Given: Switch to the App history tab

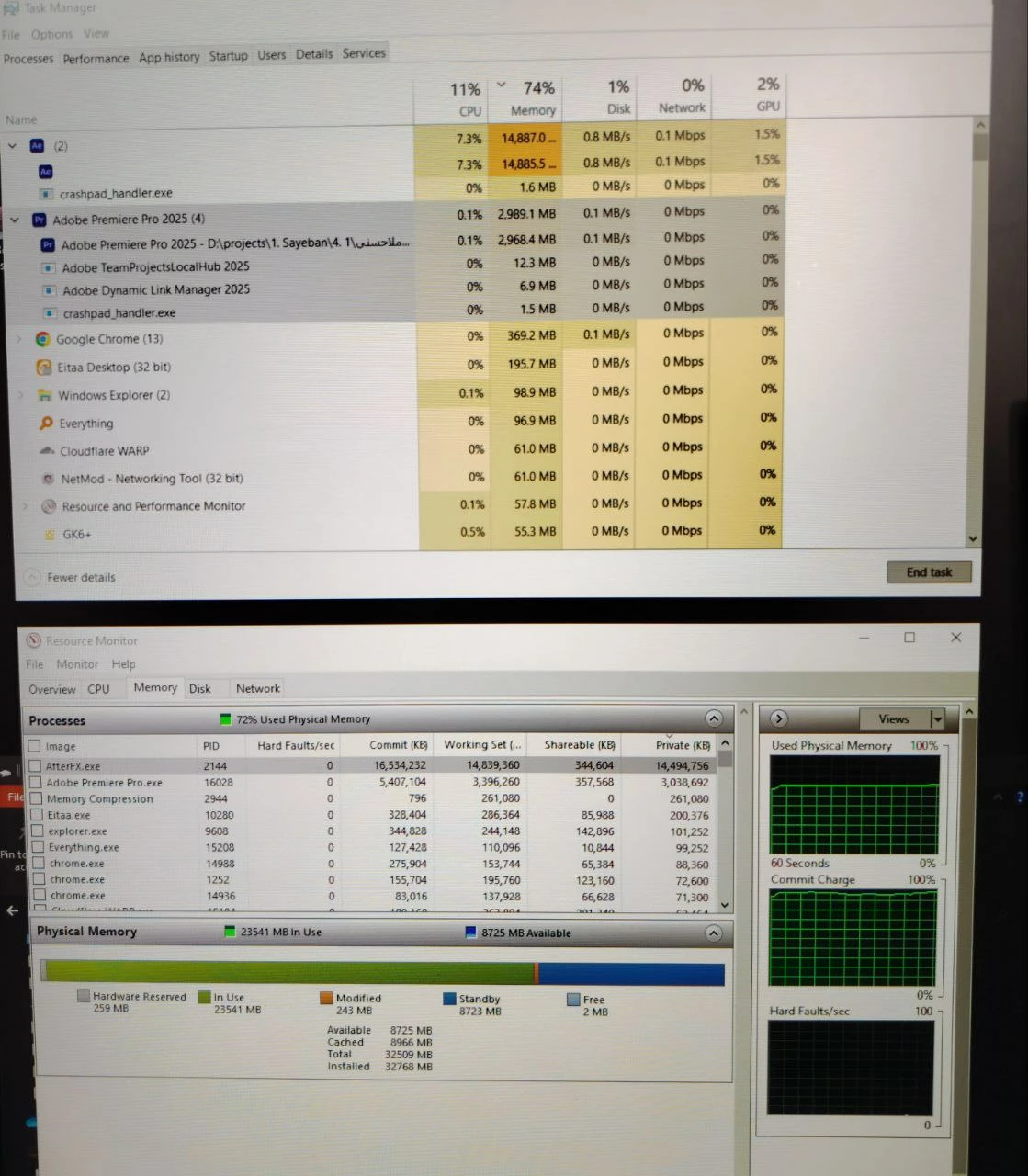Looking at the screenshot, I should [169, 57].
